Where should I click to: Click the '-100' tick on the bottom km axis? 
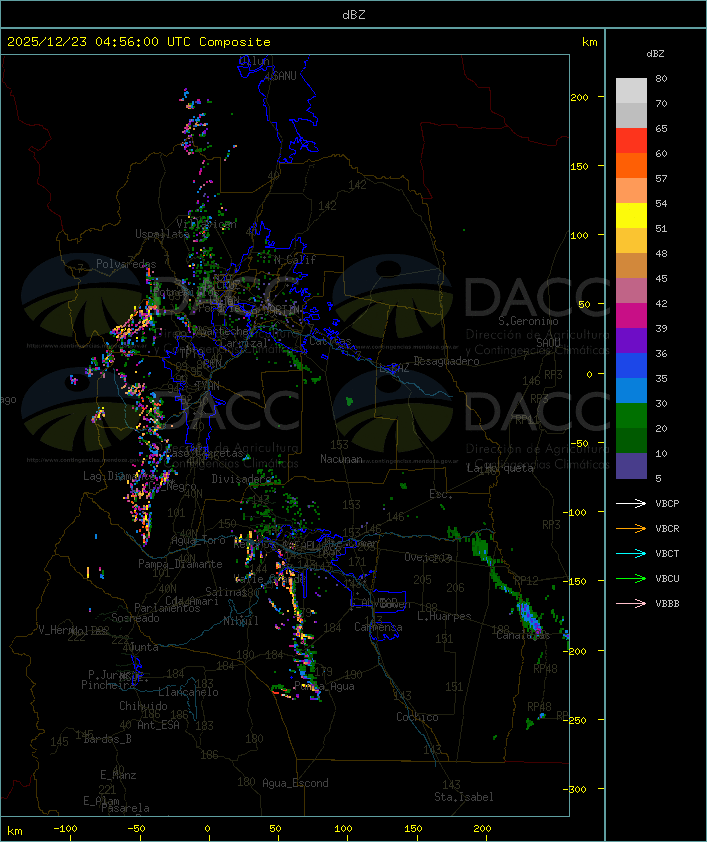(x=65, y=829)
